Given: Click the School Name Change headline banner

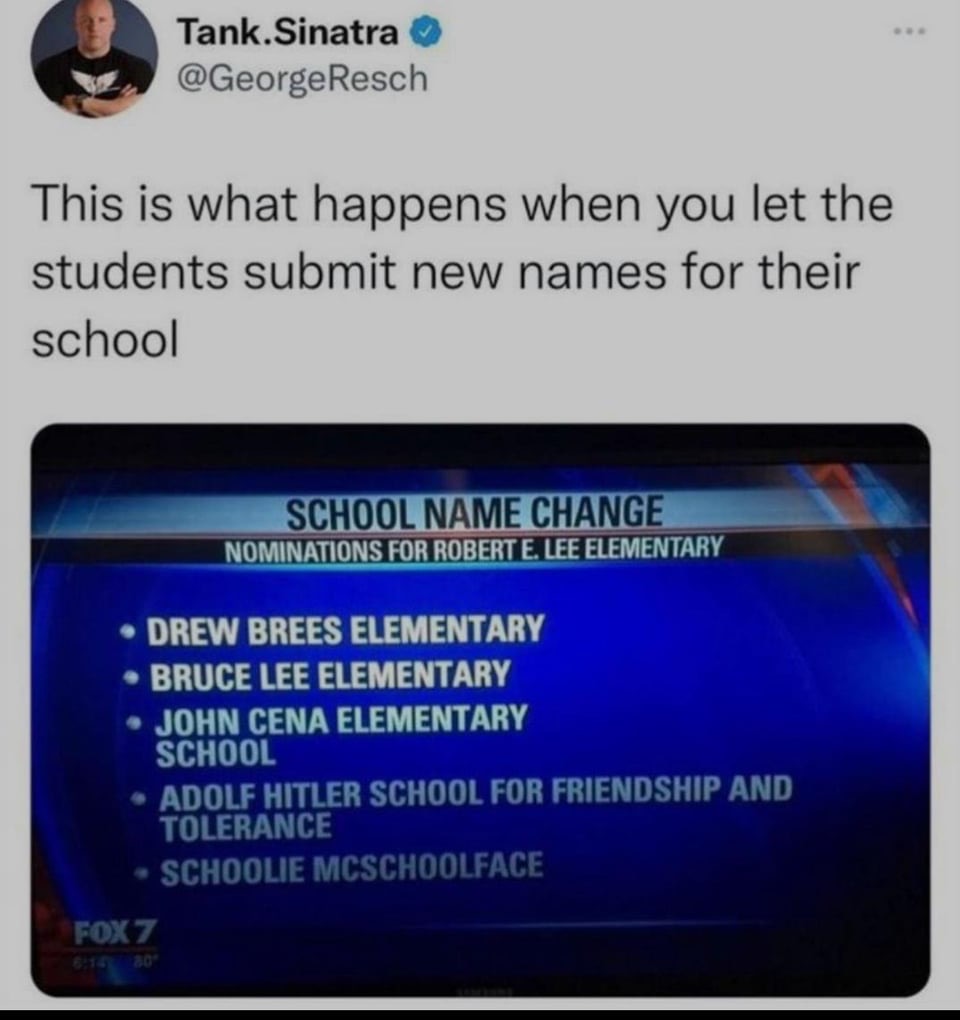Looking at the screenshot, I should click(475, 513).
